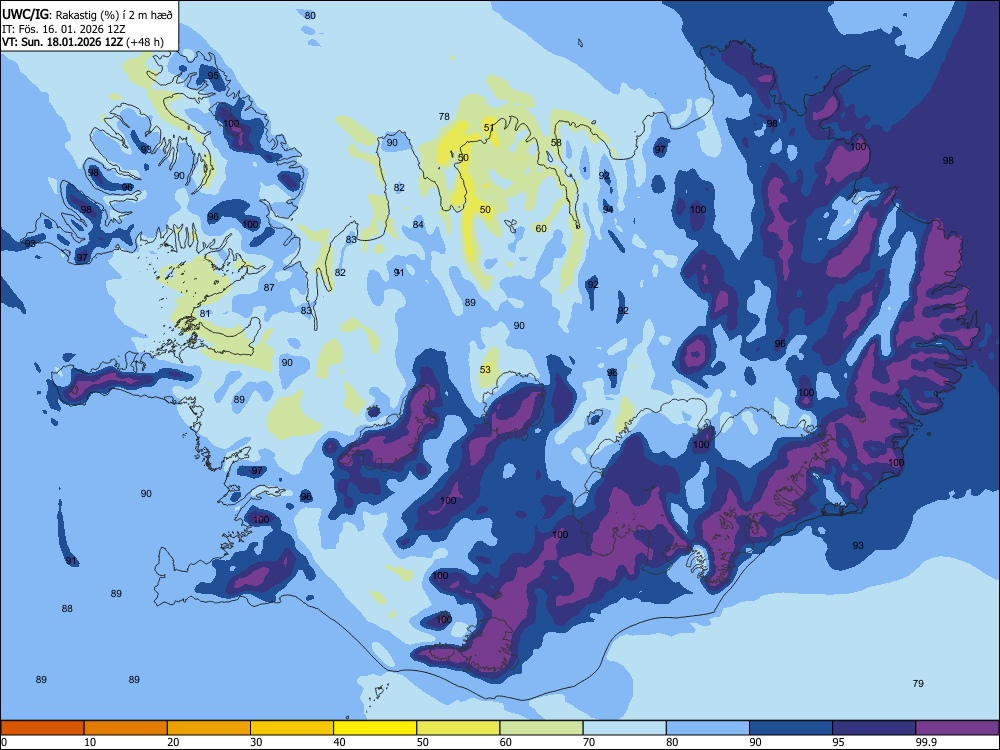Click the legend tick label '40'
The image size is (1000, 750).
339,742
